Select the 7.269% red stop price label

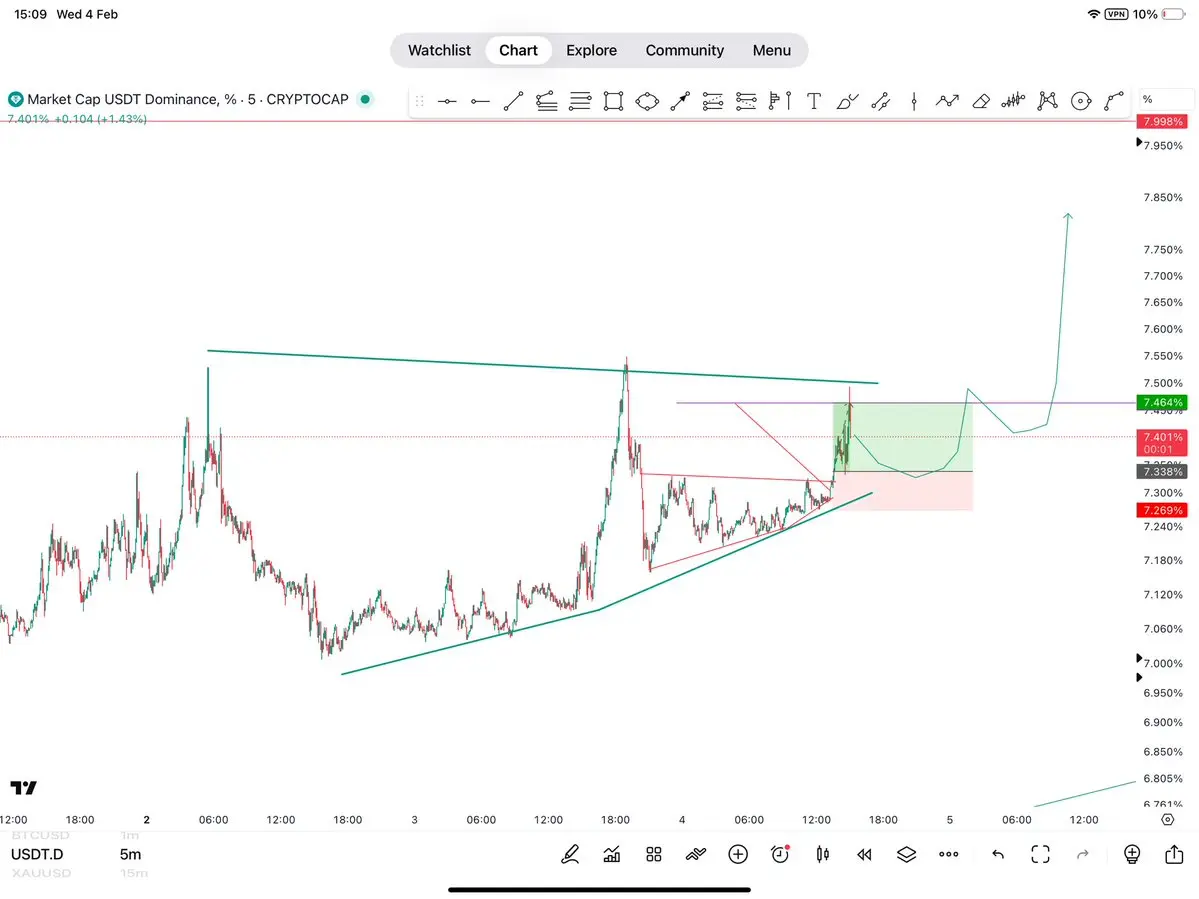coord(1162,510)
